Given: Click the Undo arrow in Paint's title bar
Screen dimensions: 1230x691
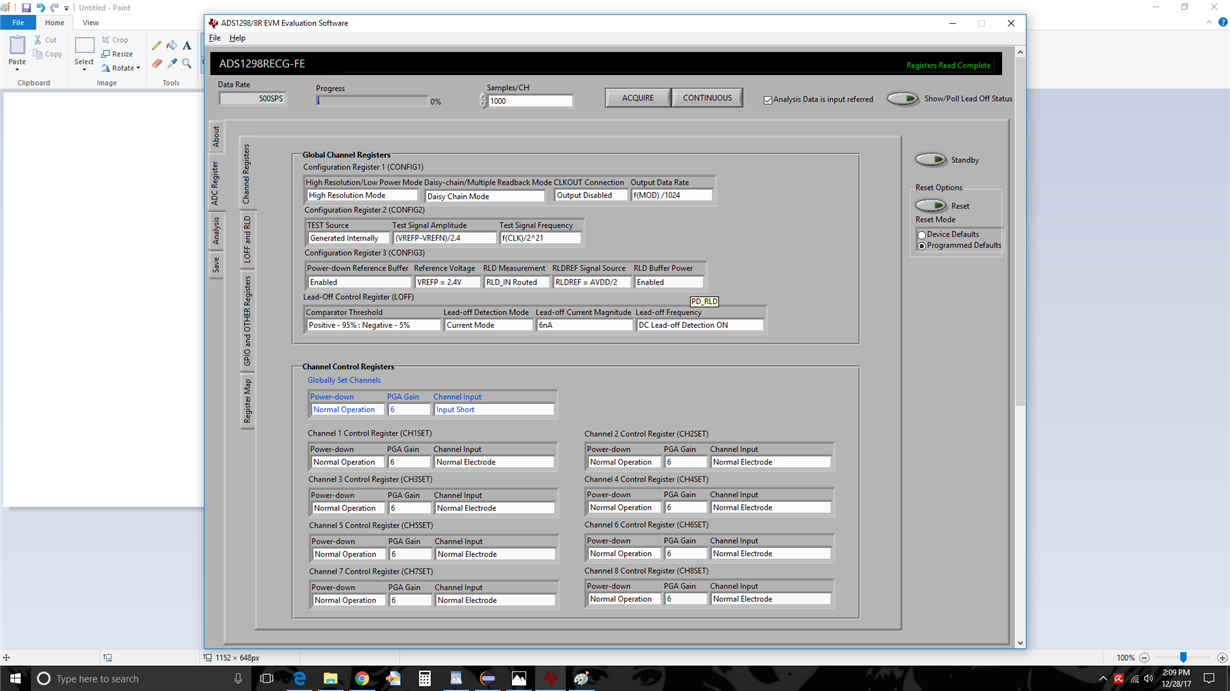Looking at the screenshot, I should pyautogui.click(x=41, y=7).
